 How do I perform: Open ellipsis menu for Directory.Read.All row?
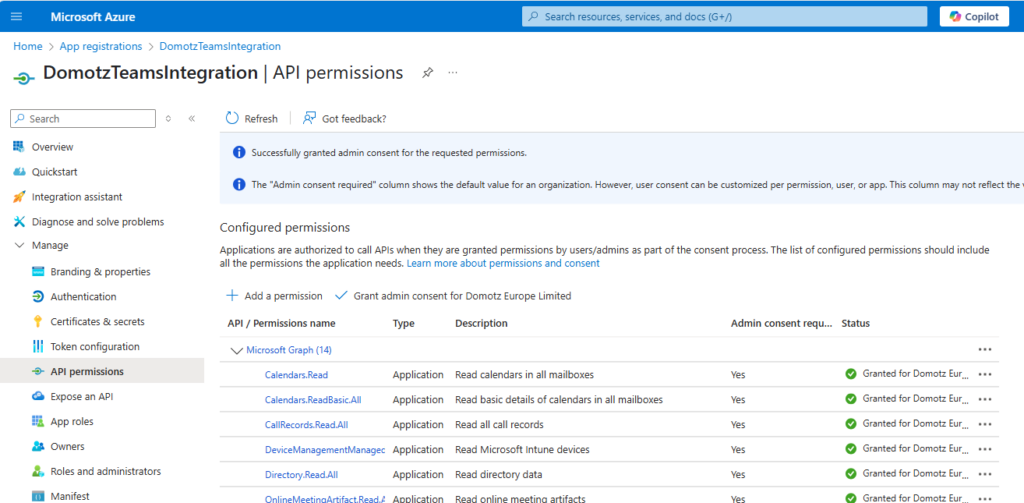pyautogui.click(x=985, y=474)
